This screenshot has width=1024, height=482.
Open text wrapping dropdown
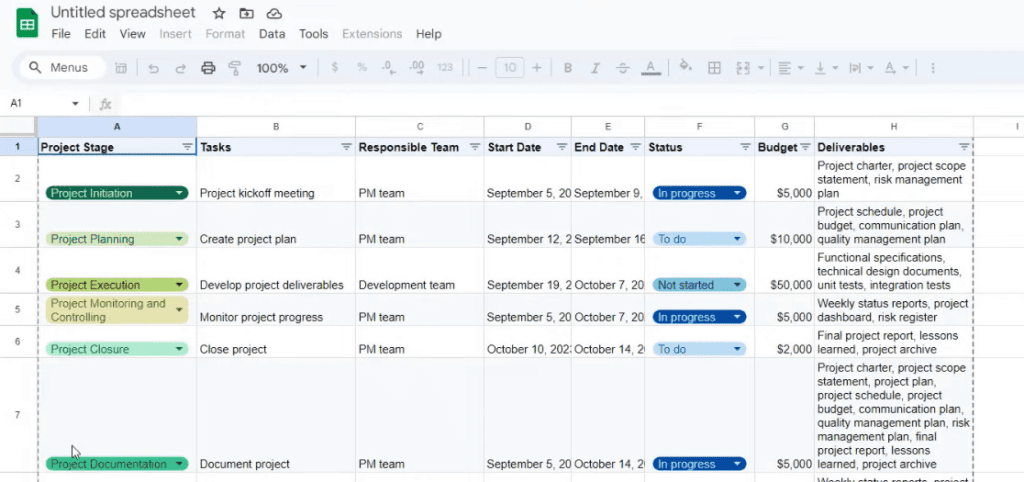(x=861, y=67)
